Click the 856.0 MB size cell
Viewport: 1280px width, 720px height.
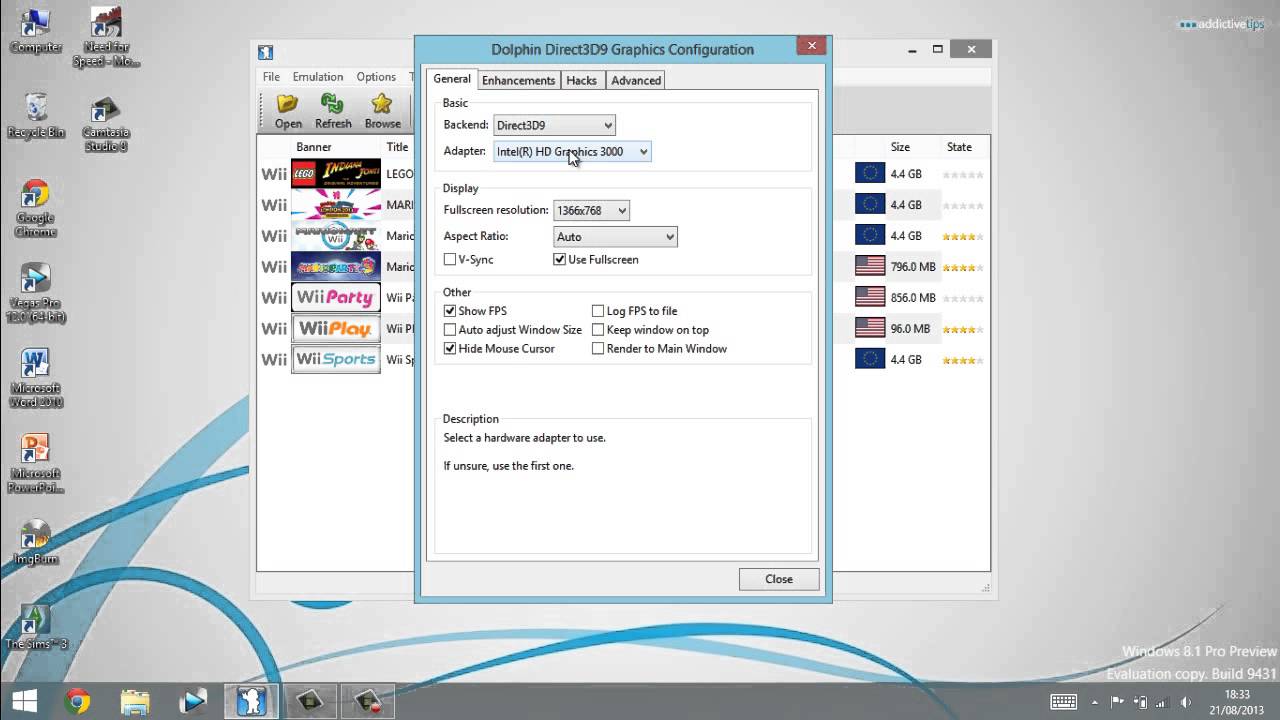click(x=913, y=298)
